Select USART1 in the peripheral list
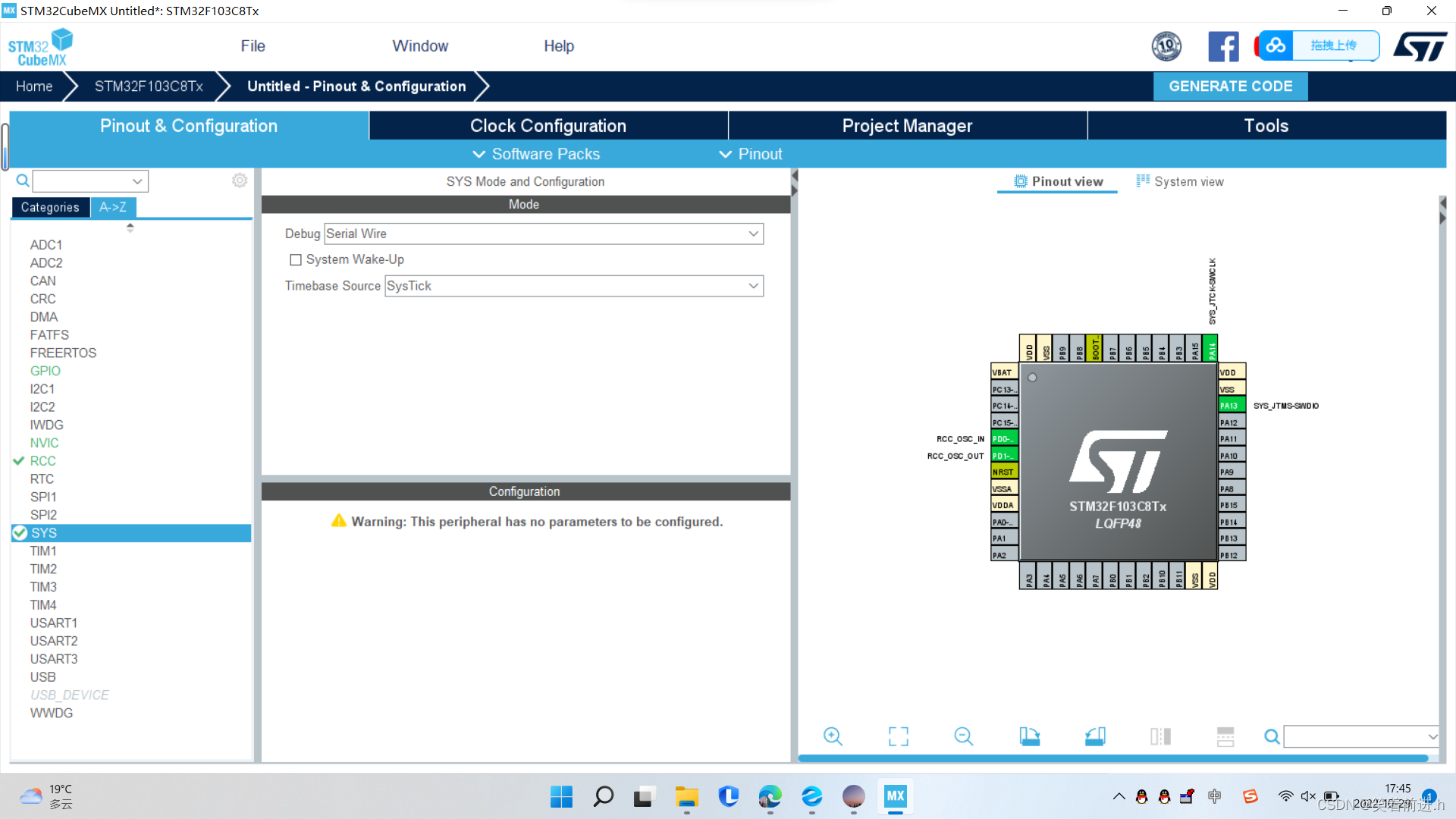The width and height of the screenshot is (1456, 819). pyautogui.click(x=54, y=623)
